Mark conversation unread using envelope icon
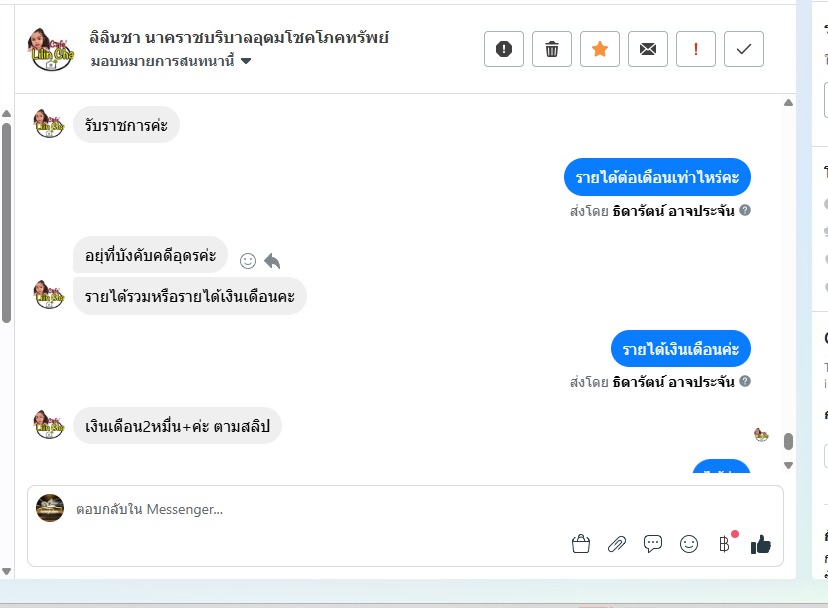Screen dimensions: 828x608 [x=648, y=49]
